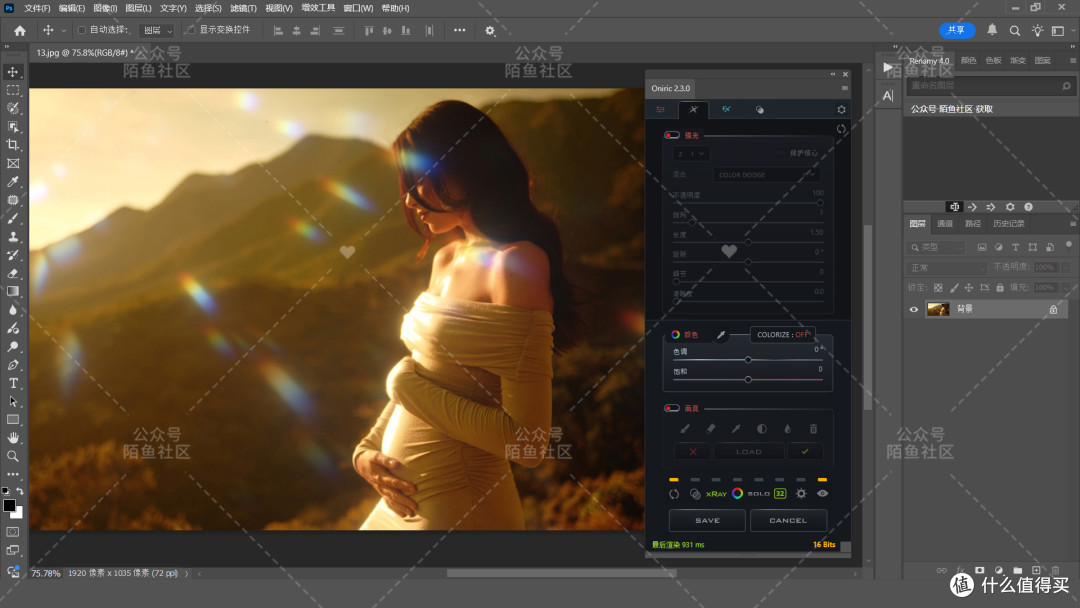Hide the 背景 layer with eye icon
Screen dimensions: 1080x608
pos(913,310)
